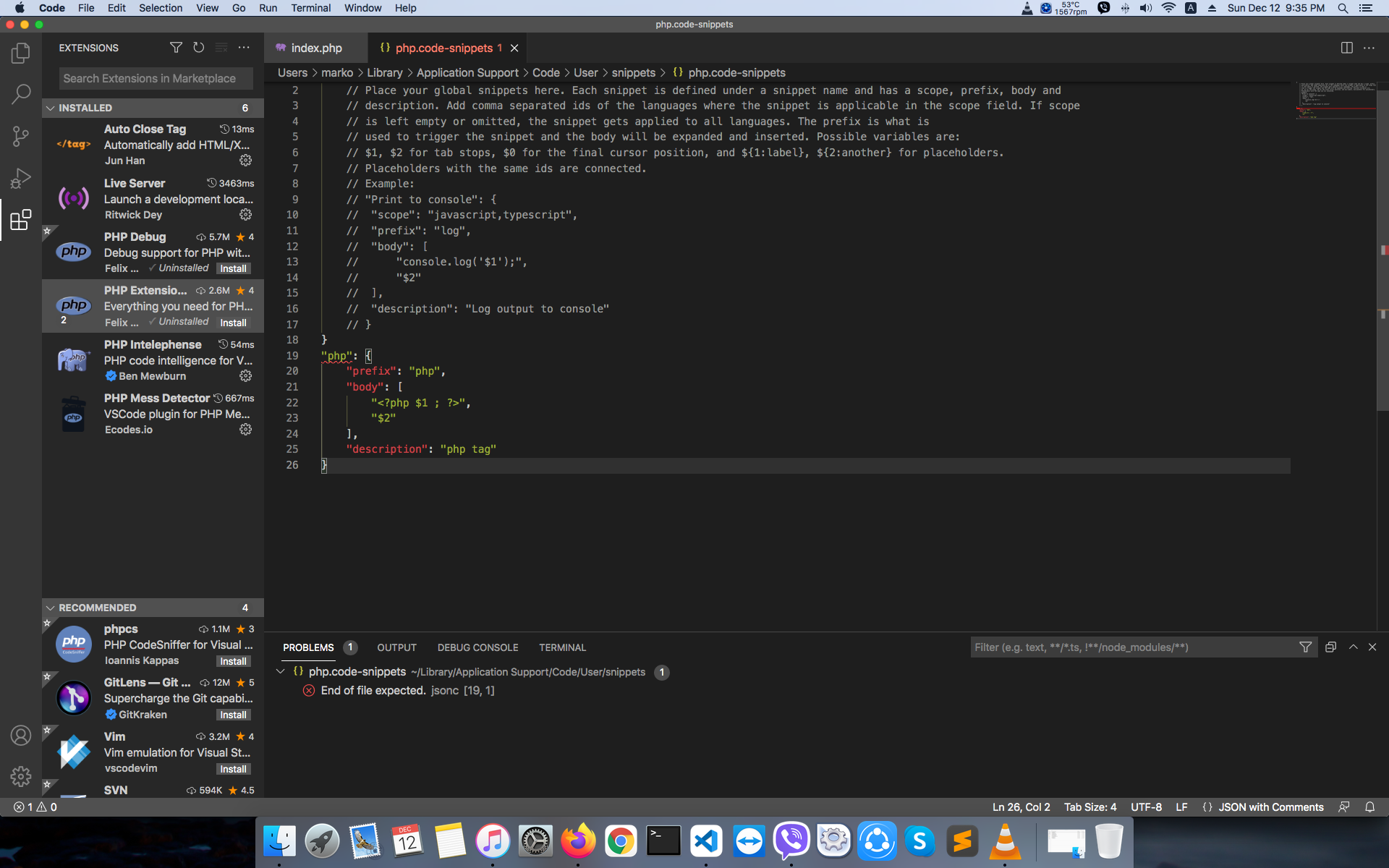Click the filter icon in Extensions panel

pyautogui.click(x=174, y=47)
